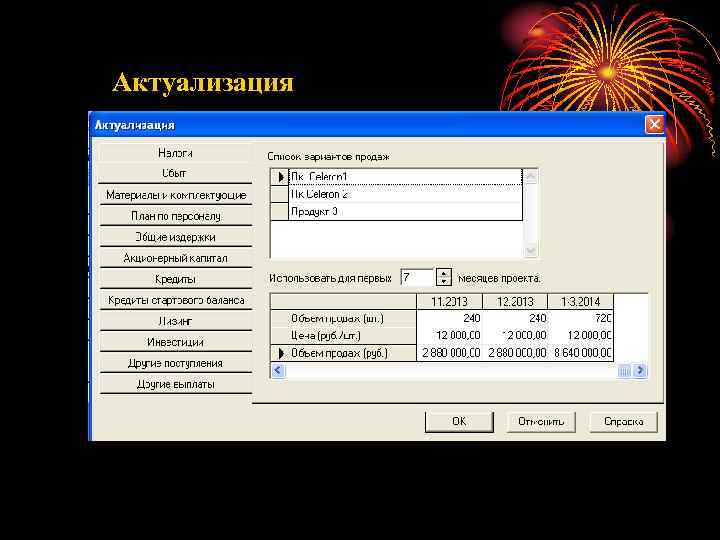This screenshot has width=720, height=540.
Task: Select the Объем продаж (шт.) row header
Action: point(343,318)
